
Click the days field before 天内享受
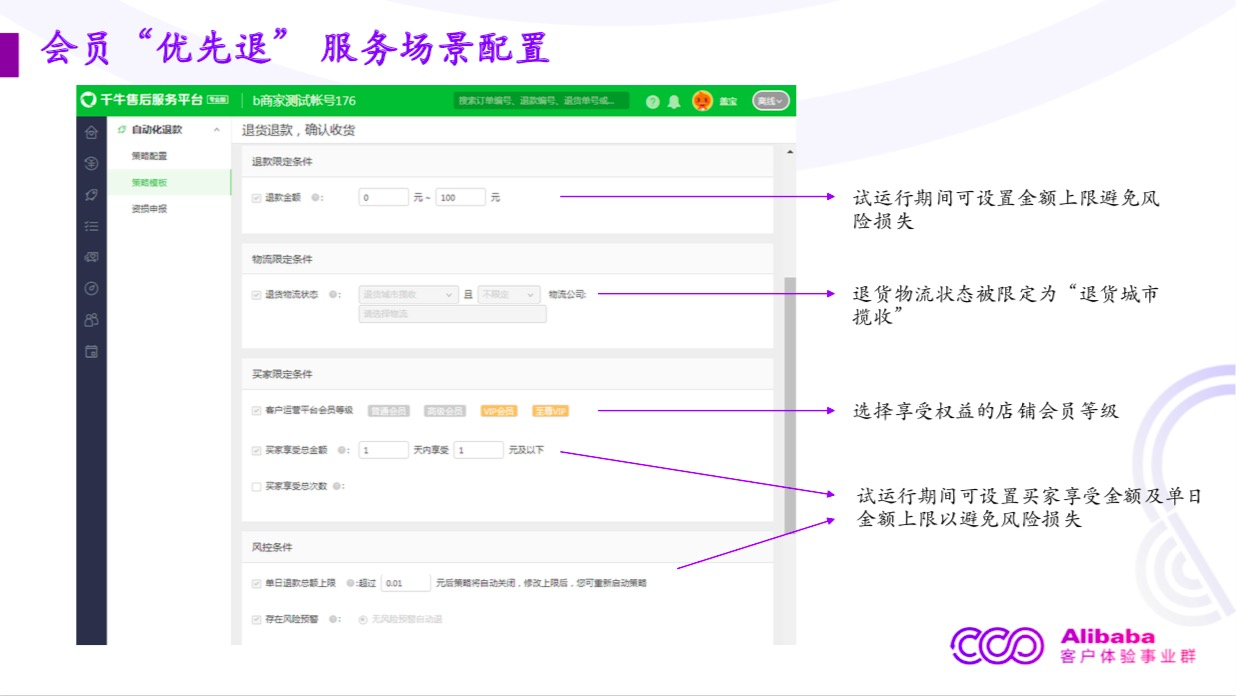pos(383,450)
